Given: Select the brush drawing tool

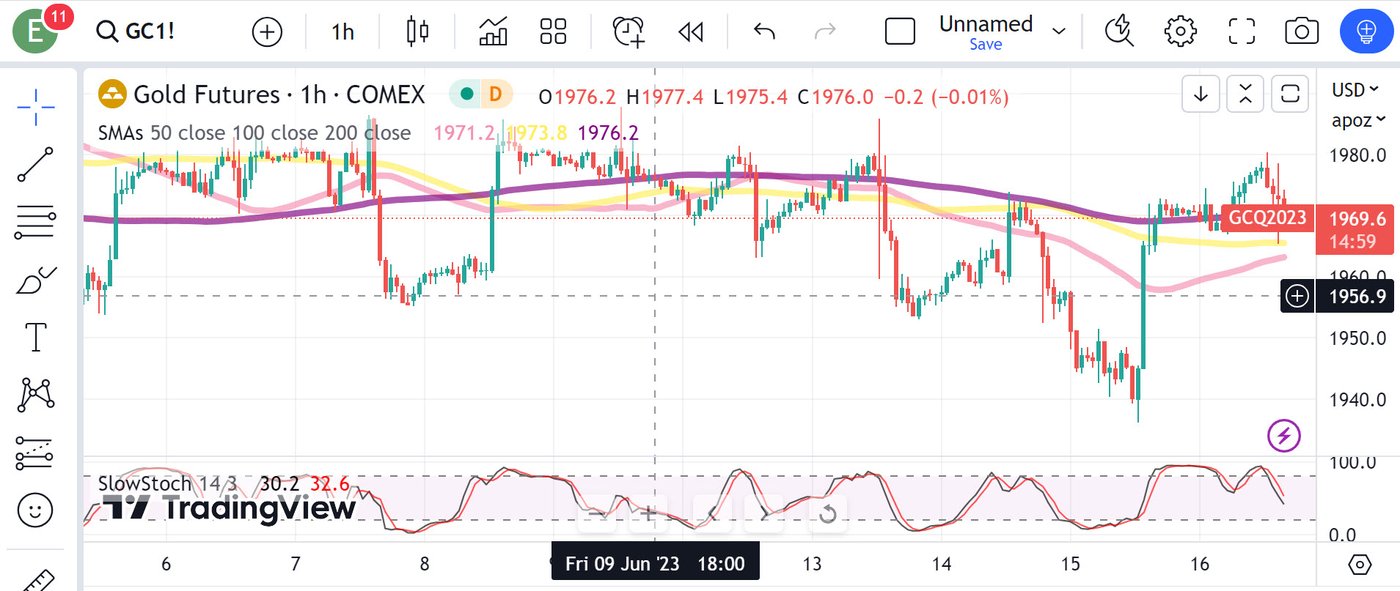Looking at the screenshot, I should click(36, 281).
